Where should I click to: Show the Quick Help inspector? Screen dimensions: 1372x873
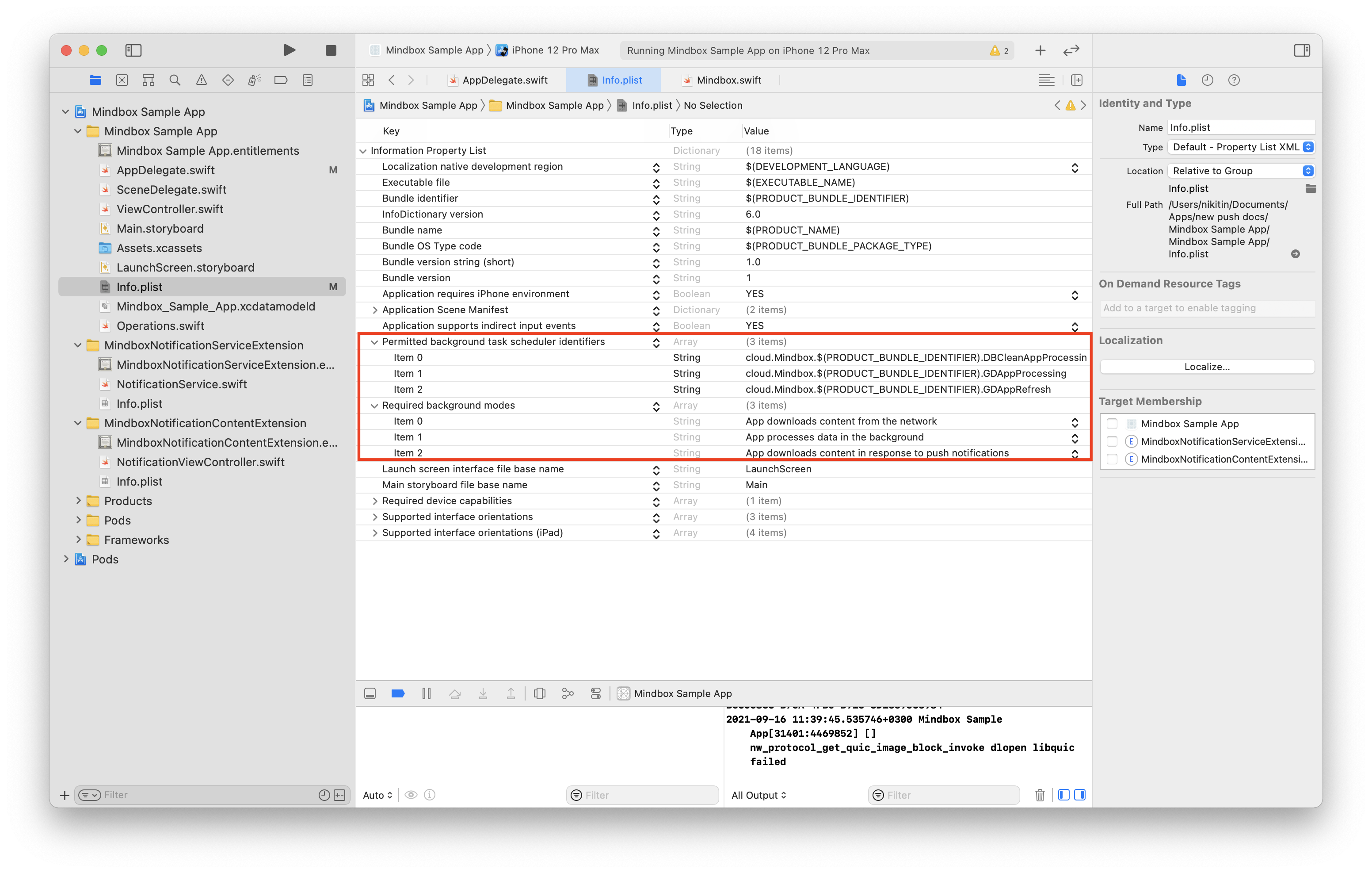[1234, 80]
